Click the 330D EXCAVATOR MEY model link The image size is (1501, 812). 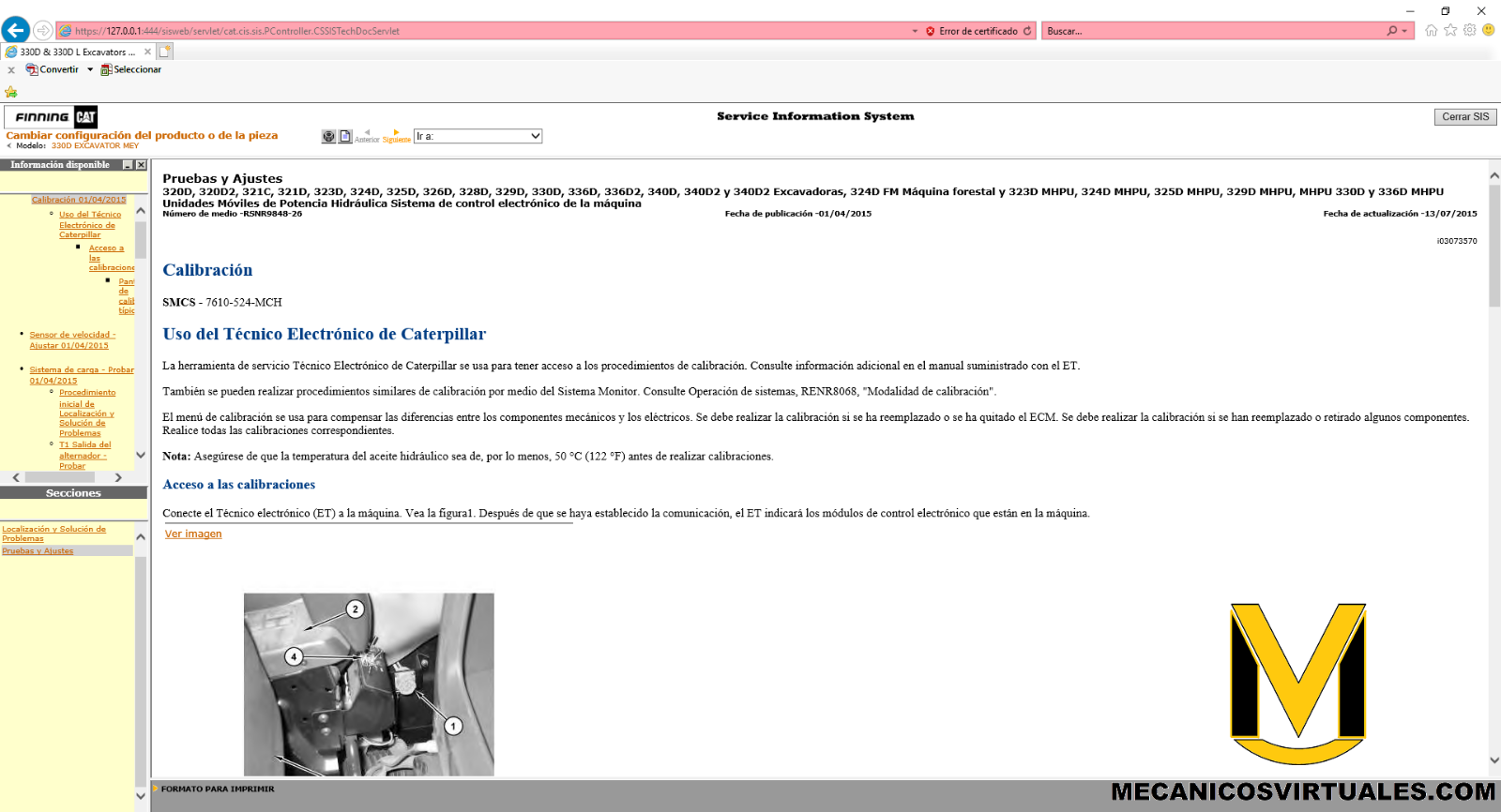[x=95, y=146]
